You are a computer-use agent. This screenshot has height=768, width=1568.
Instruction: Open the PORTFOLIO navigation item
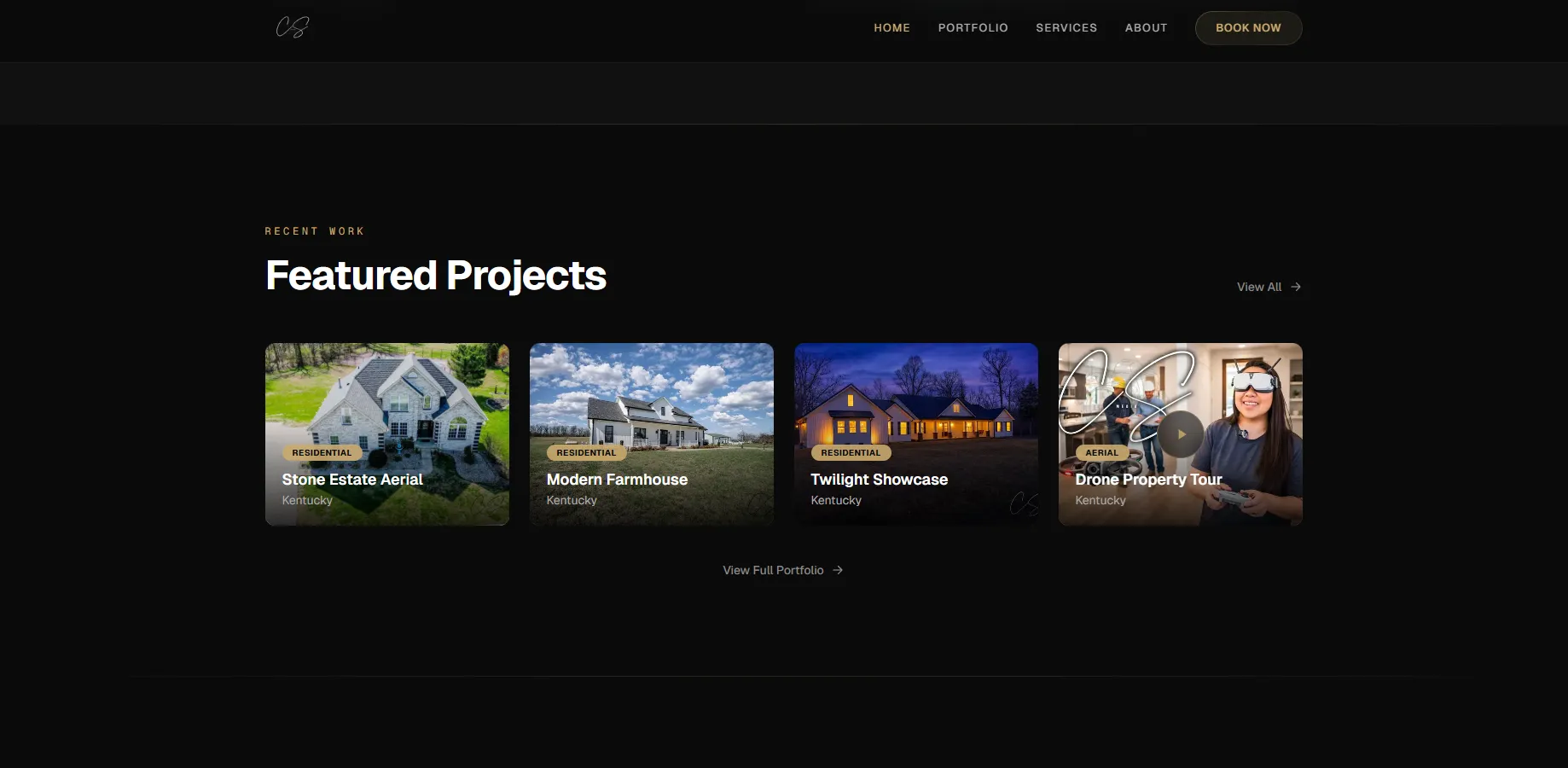(973, 27)
